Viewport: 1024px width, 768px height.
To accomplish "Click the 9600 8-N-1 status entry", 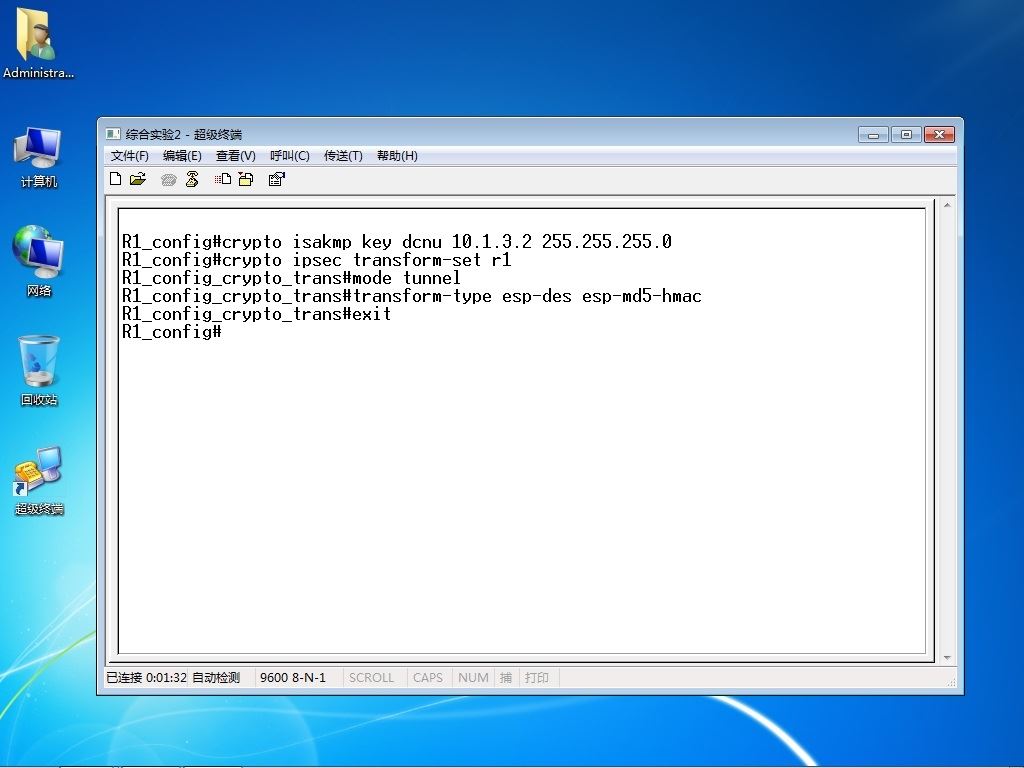I will coord(293,677).
